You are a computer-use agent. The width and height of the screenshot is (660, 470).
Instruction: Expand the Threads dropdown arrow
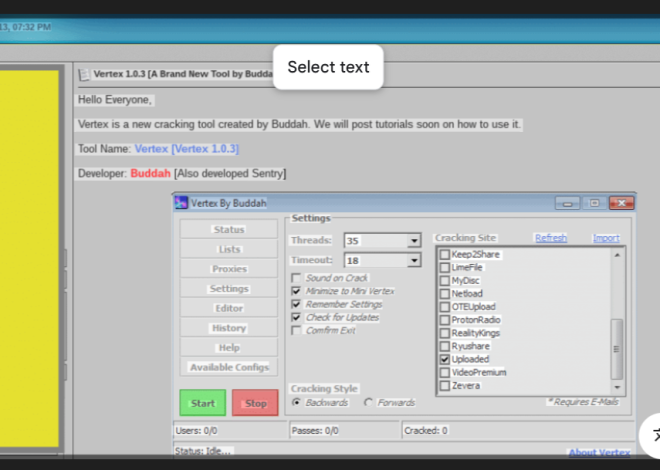click(414, 241)
